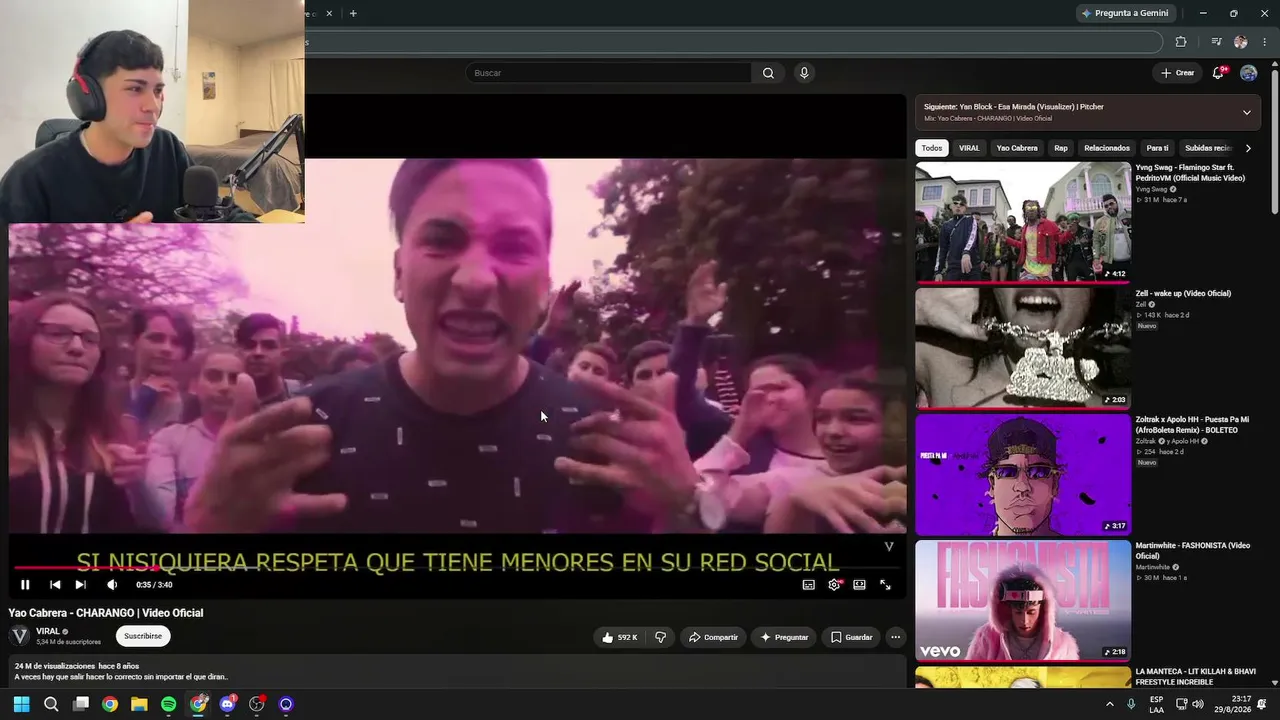Select the Yao Cabrera filter chip
The width and height of the screenshot is (1280, 720).
[x=1017, y=148]
